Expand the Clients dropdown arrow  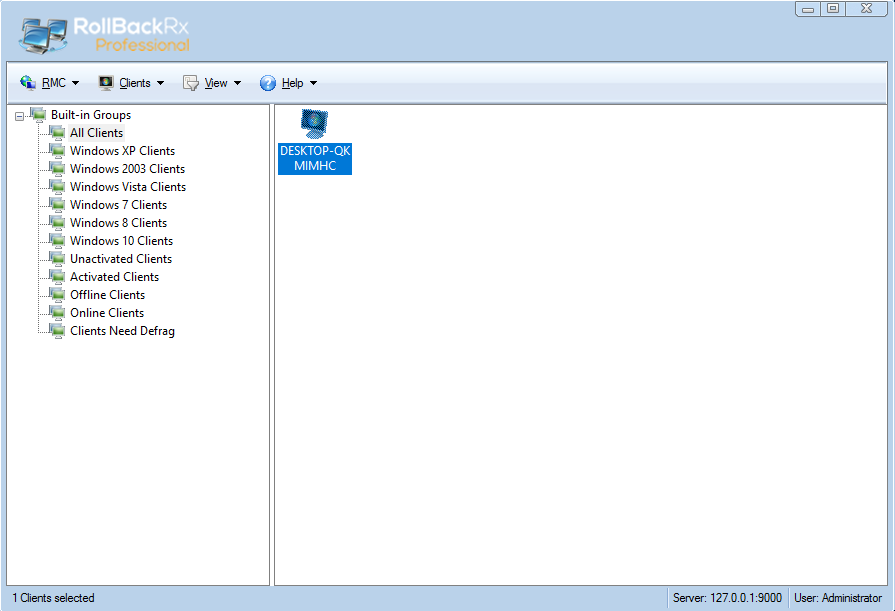tap(160, 83)
